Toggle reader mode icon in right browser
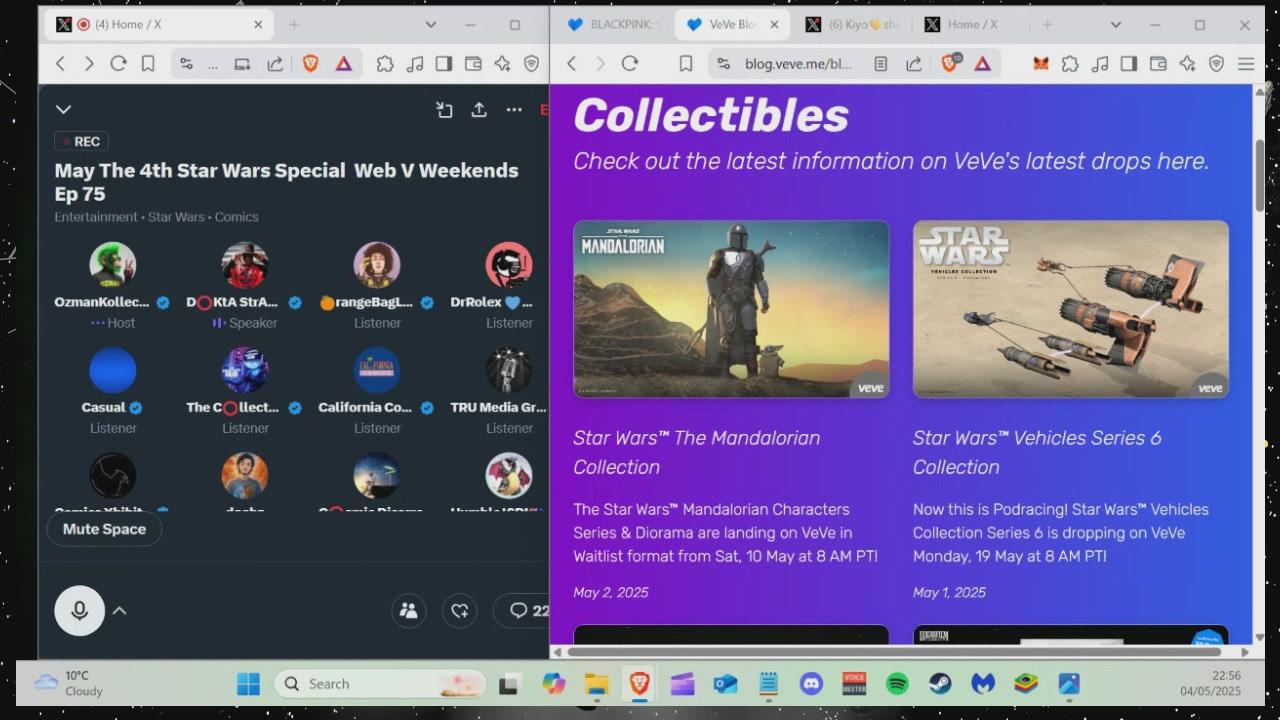1280x720 pixels. pos(880,64)
